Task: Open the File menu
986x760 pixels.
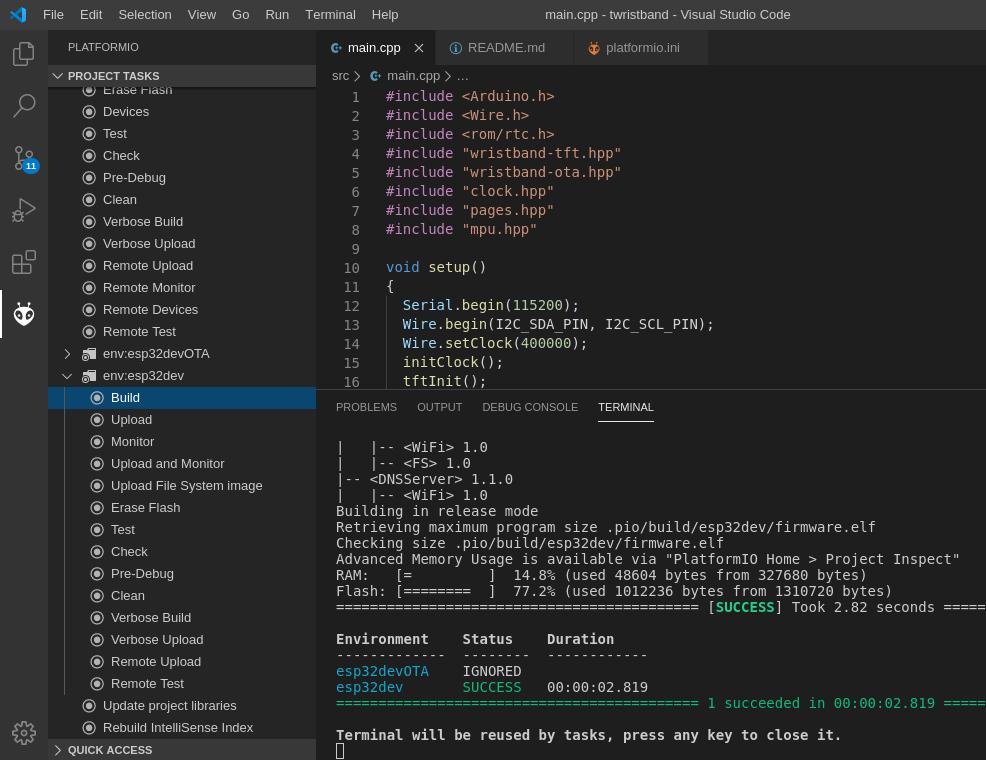Action: 53,14
